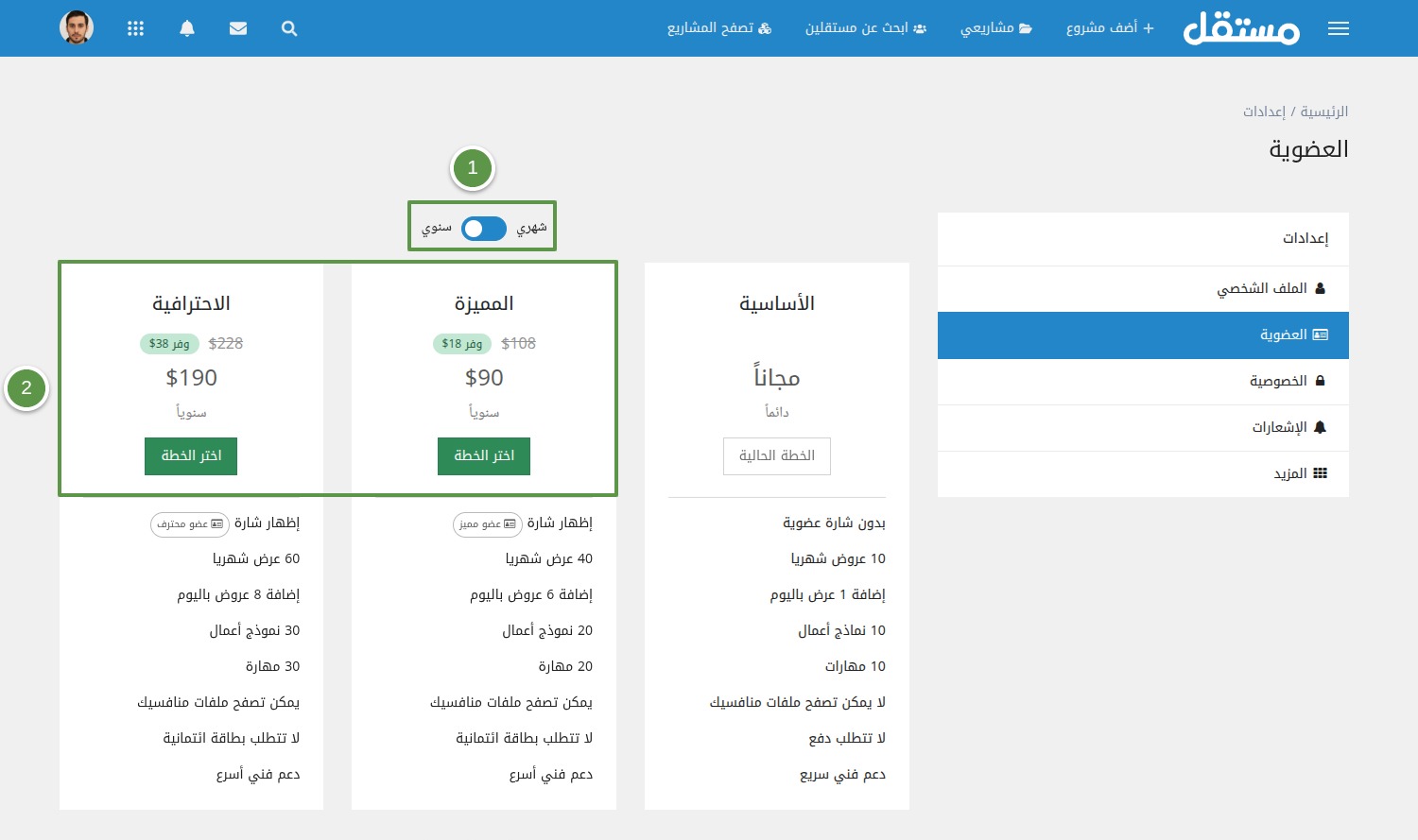
Task: Open the hamburger menu icon
Action: coord(1338,28)
